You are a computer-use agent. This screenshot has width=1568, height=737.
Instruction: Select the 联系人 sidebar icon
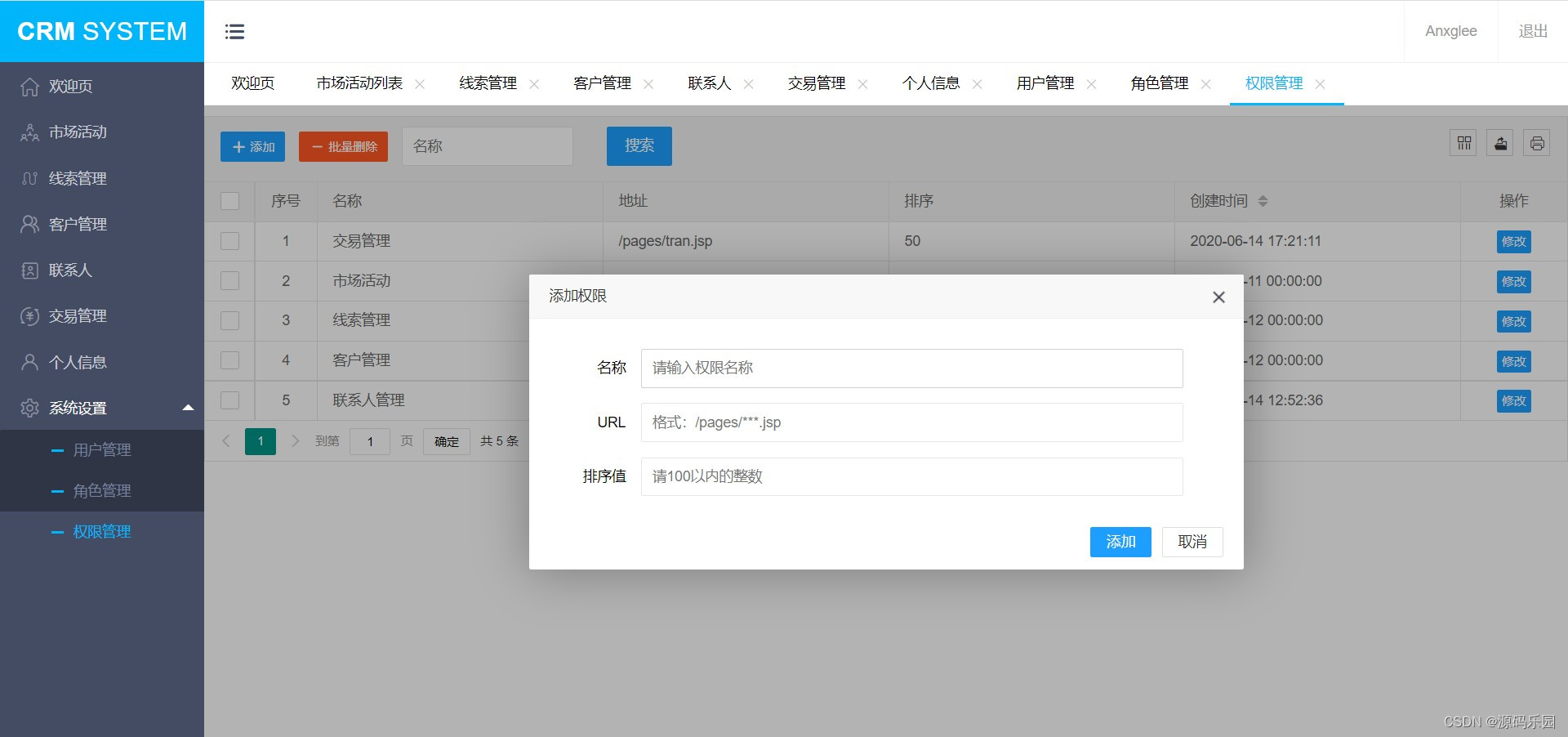[29, 270]
